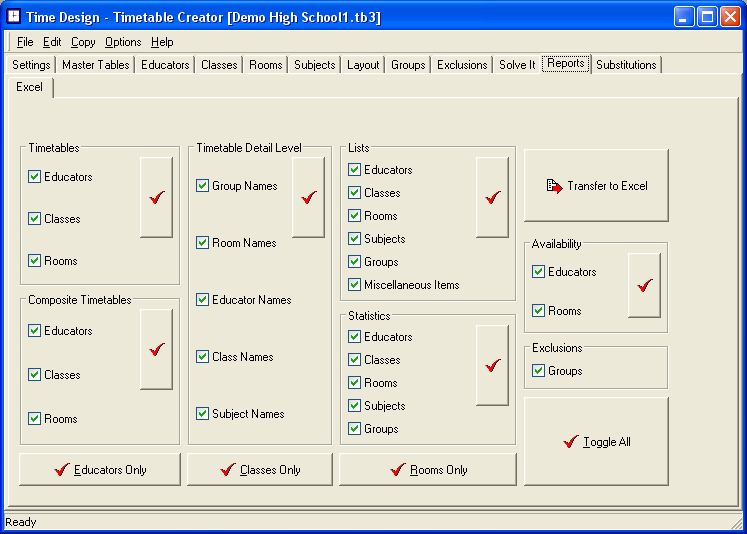
Task: Click the checkmark button in Composite Timetables group
Action: click(156, 349)
